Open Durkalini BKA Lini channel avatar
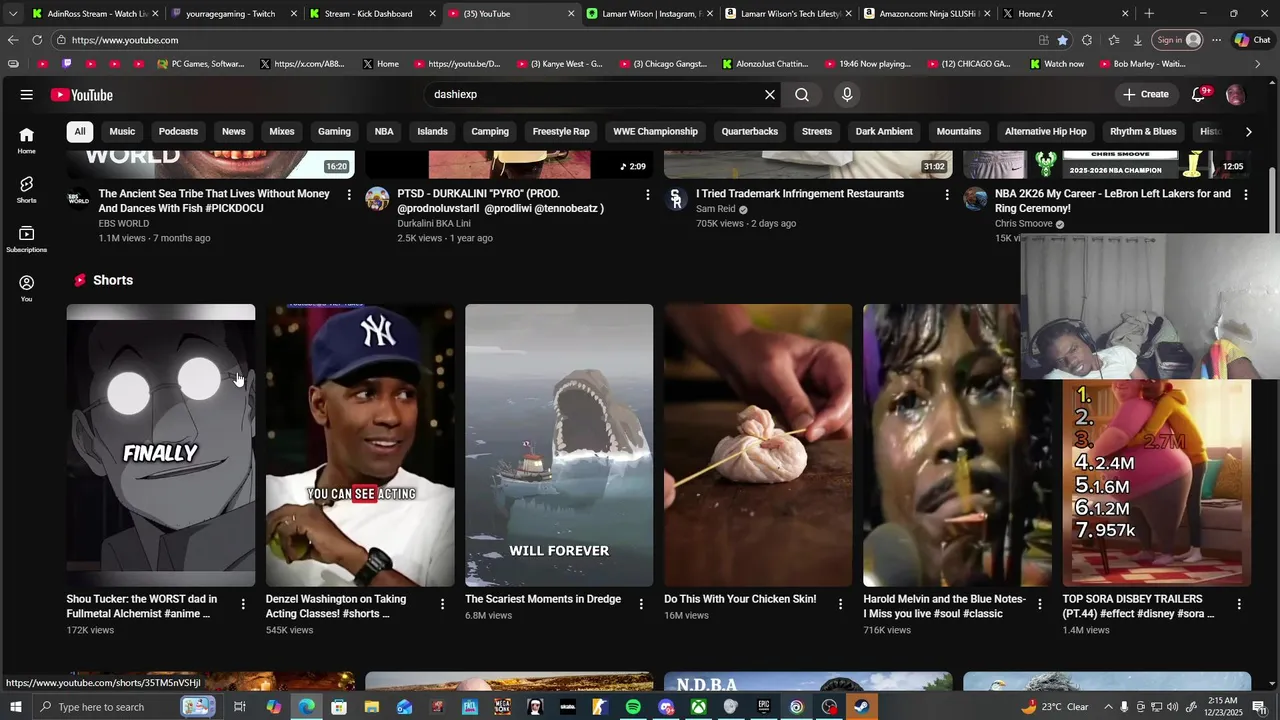Screen dimensions: 1280x720 [x=377, y=198]
